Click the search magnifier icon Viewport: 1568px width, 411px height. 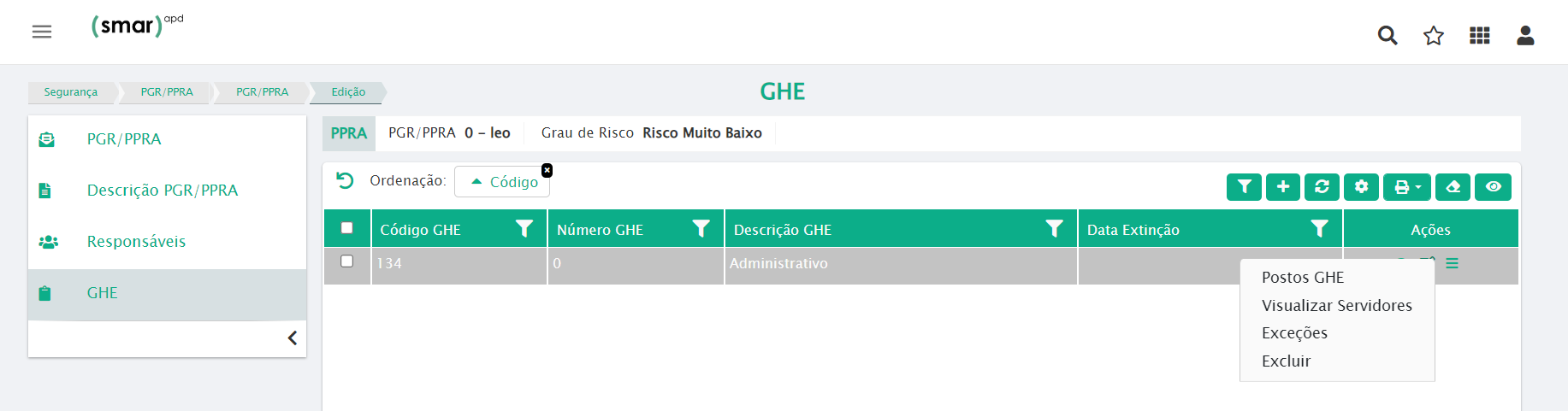[1388, 35]
